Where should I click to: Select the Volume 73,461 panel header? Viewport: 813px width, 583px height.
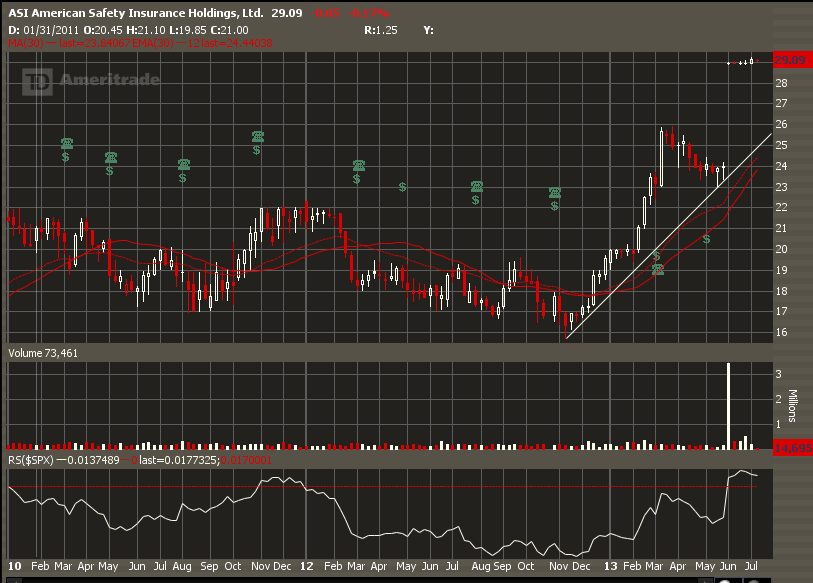click(43, 353)
